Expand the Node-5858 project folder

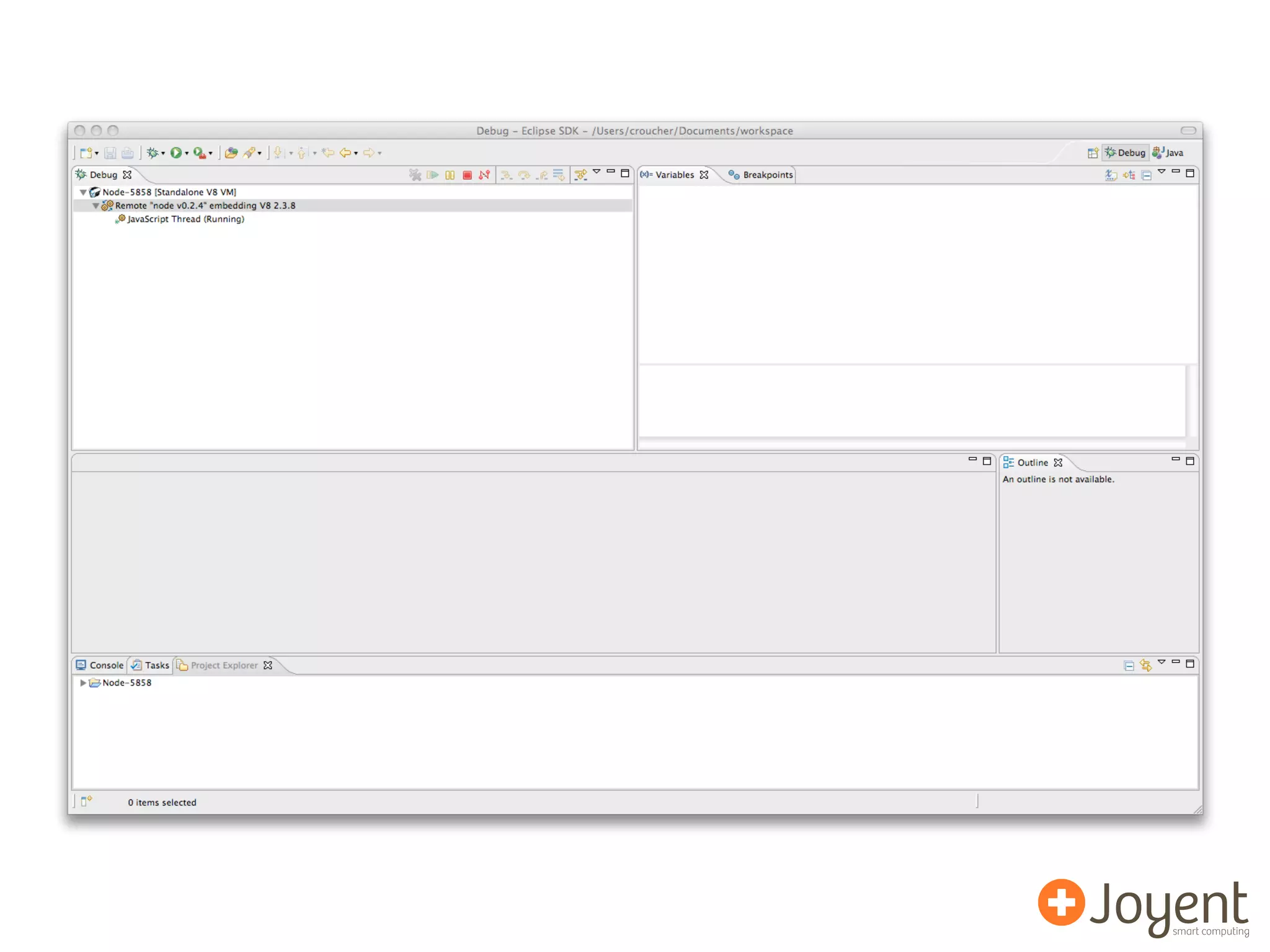coord(82,683)
